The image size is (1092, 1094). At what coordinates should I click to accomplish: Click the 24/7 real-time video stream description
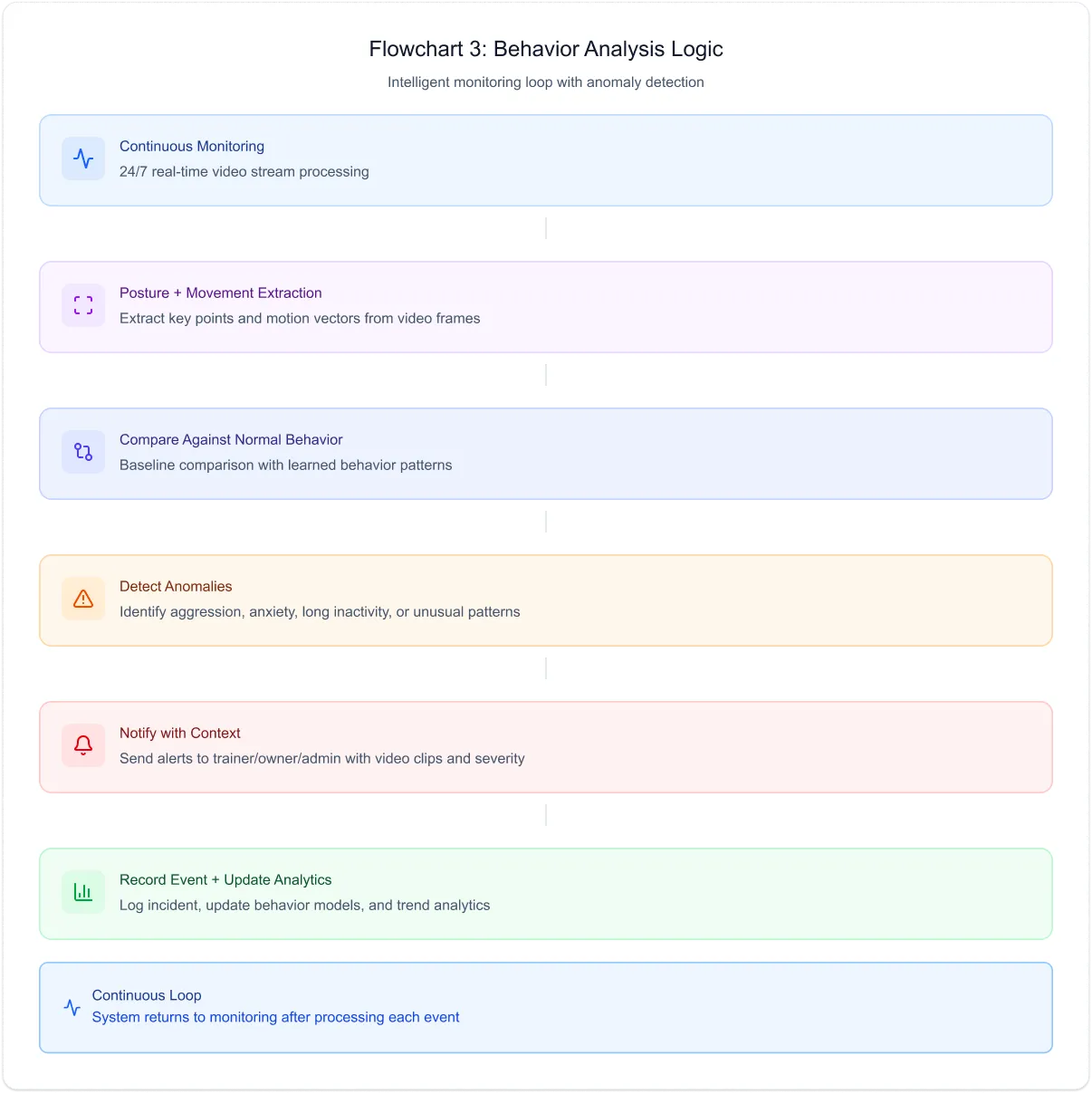pos(244,171)
